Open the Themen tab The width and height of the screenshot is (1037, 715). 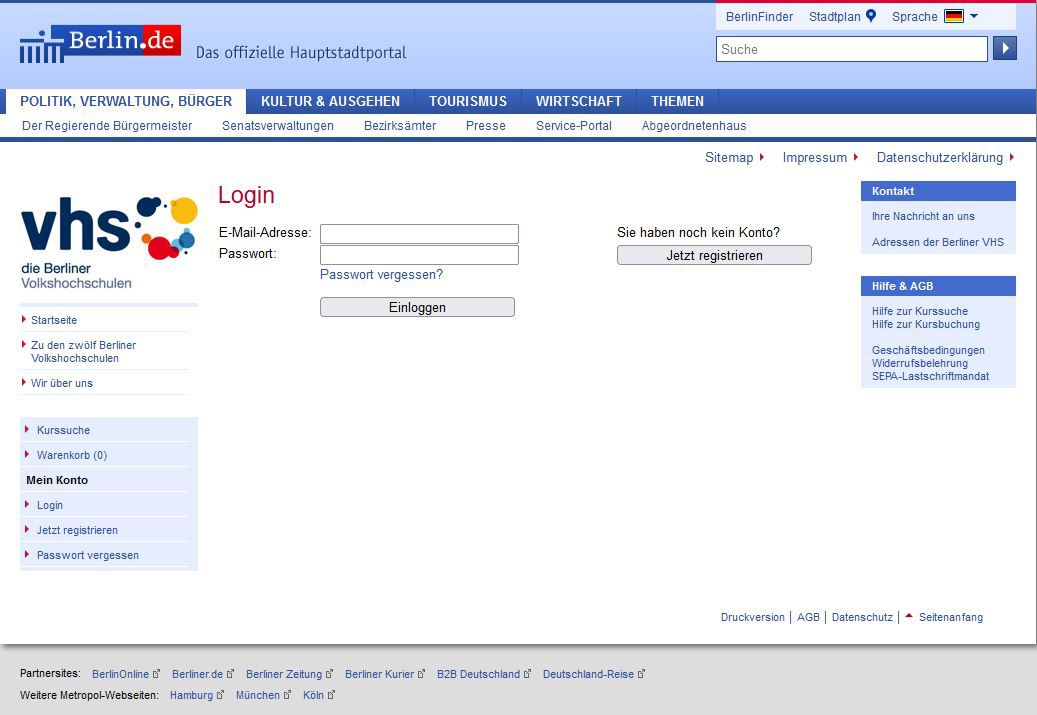point(677,101)
